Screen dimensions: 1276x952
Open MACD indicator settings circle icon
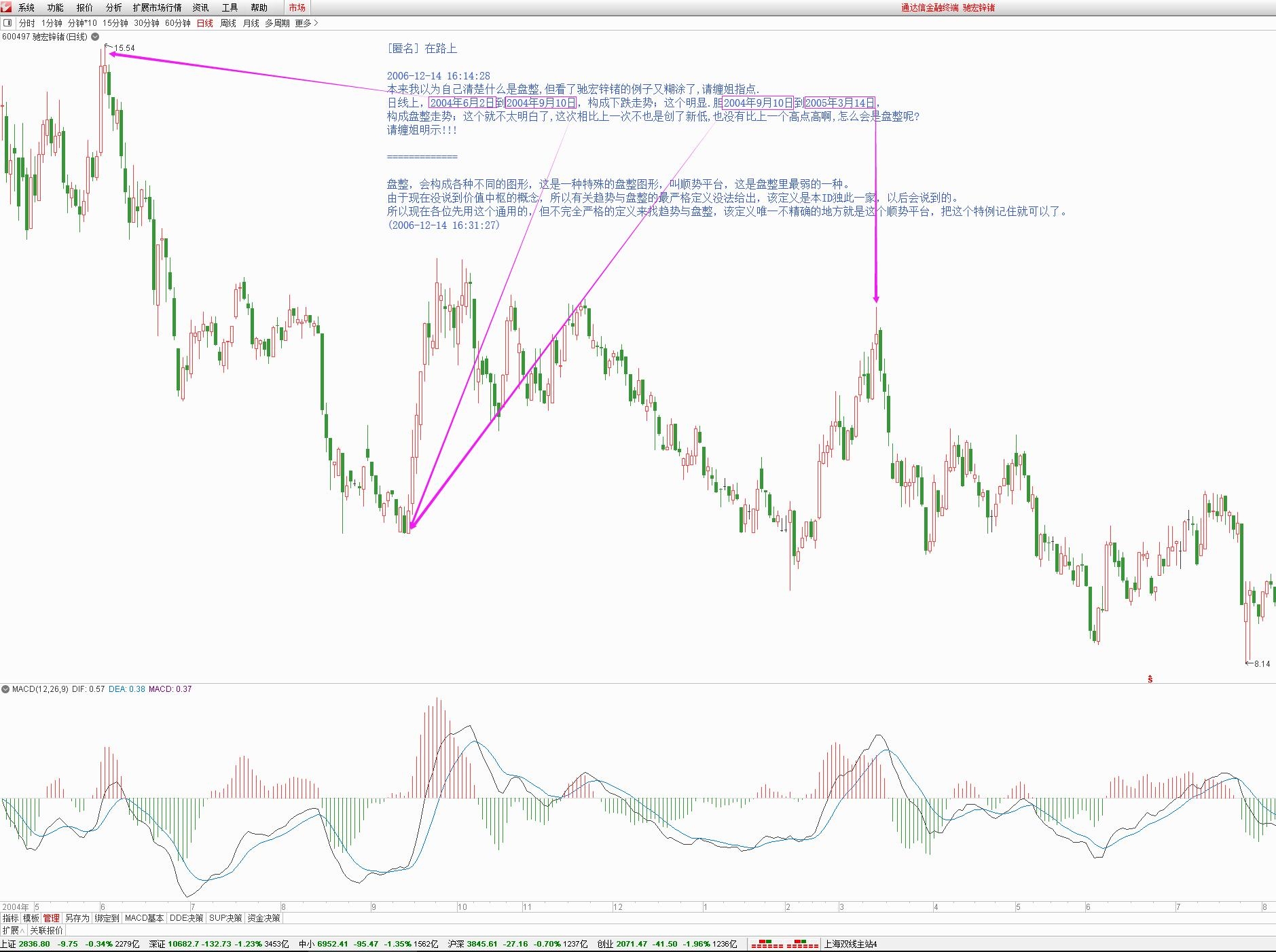6,689
